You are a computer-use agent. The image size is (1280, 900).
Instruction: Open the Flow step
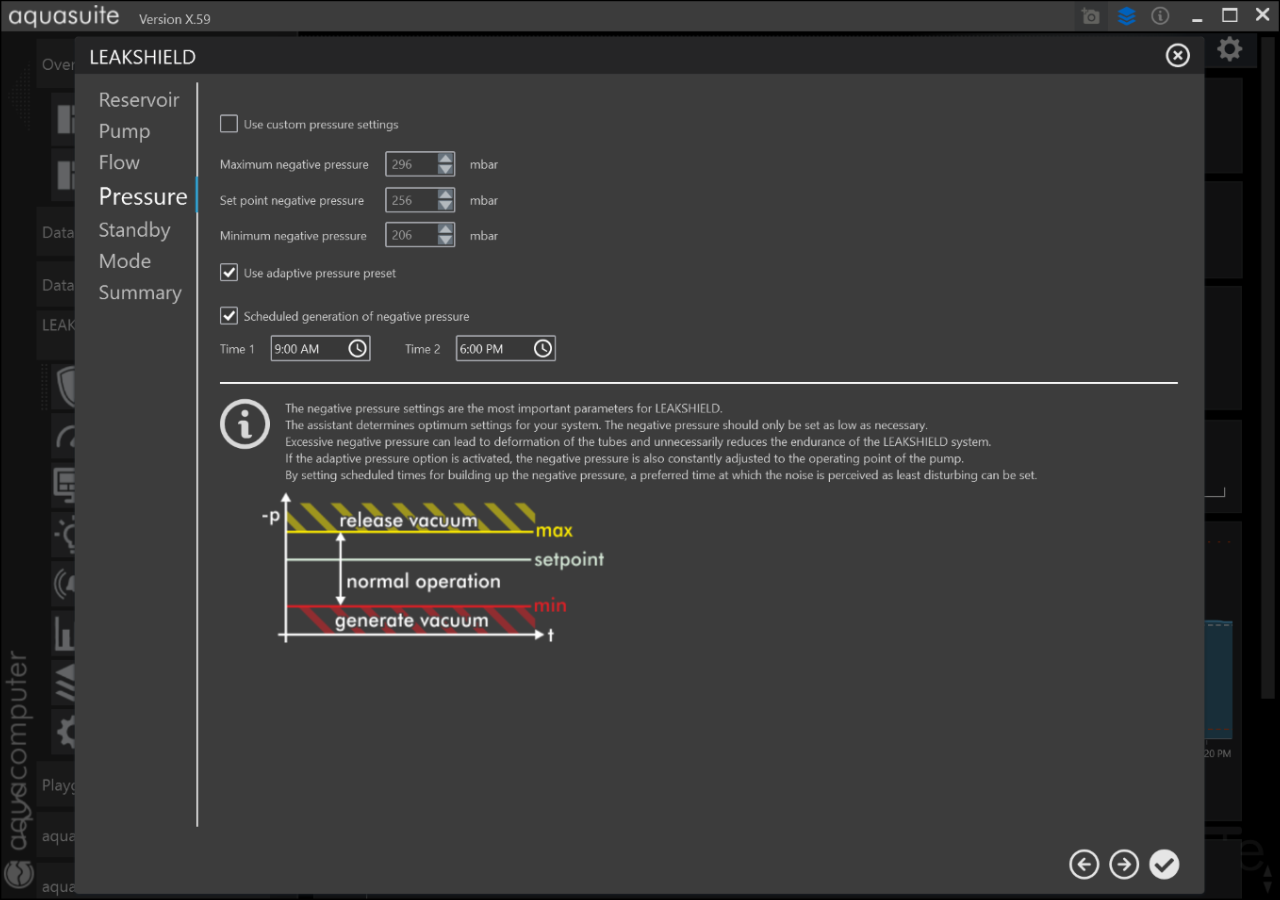tap(119, 162)
